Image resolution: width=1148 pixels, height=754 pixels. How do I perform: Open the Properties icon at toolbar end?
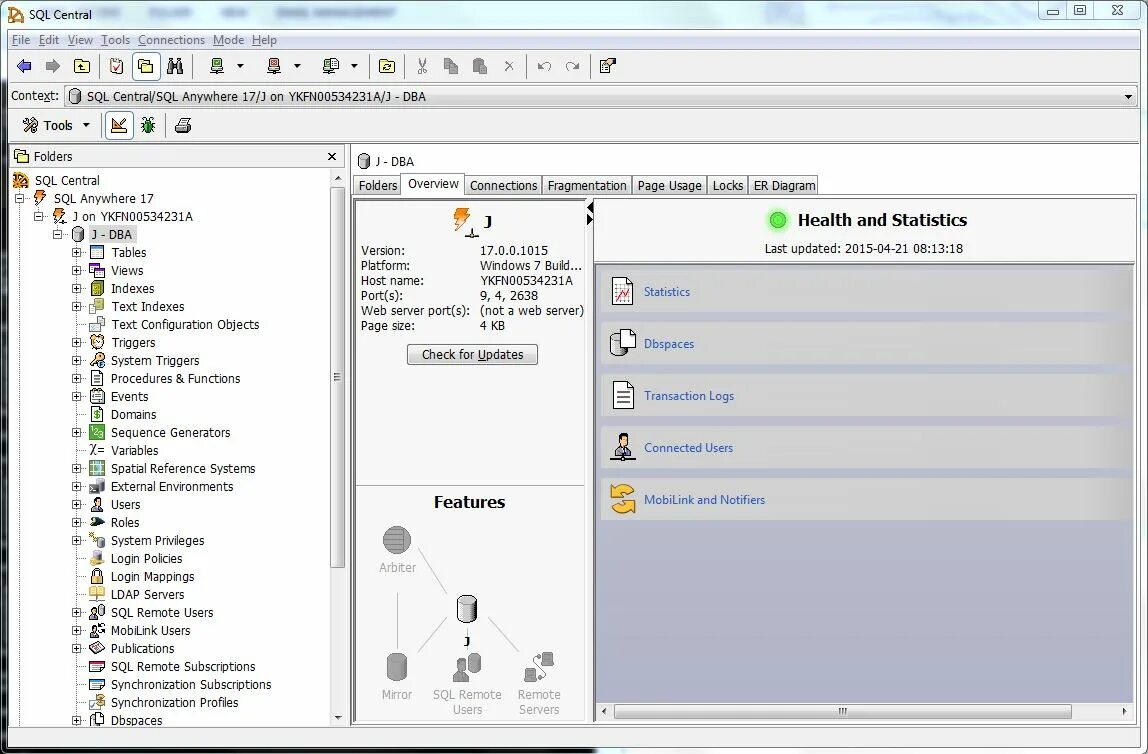pos(607,66)
